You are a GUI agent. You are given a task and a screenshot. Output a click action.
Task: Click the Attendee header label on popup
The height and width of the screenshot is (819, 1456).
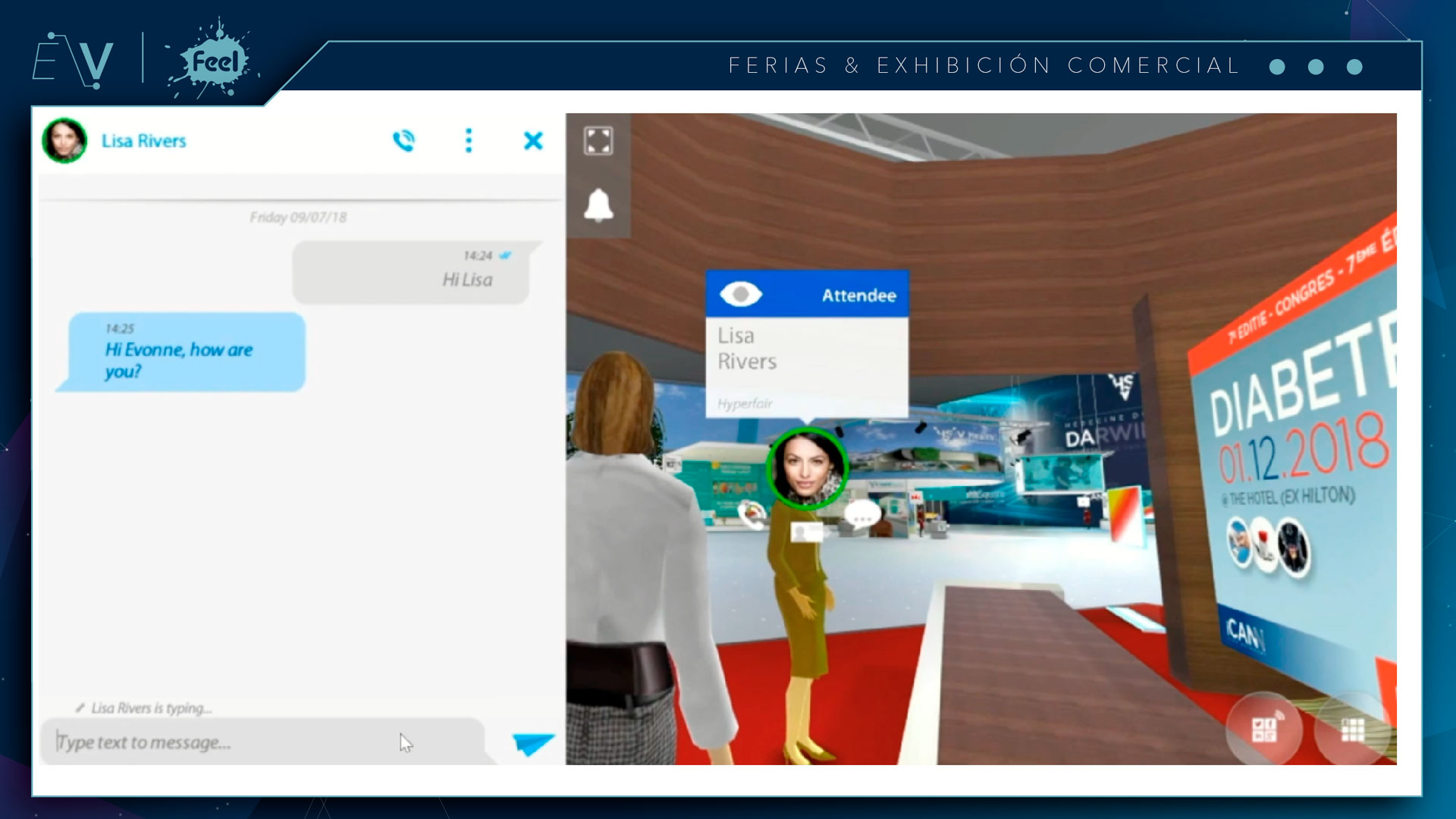click(858, 295)
